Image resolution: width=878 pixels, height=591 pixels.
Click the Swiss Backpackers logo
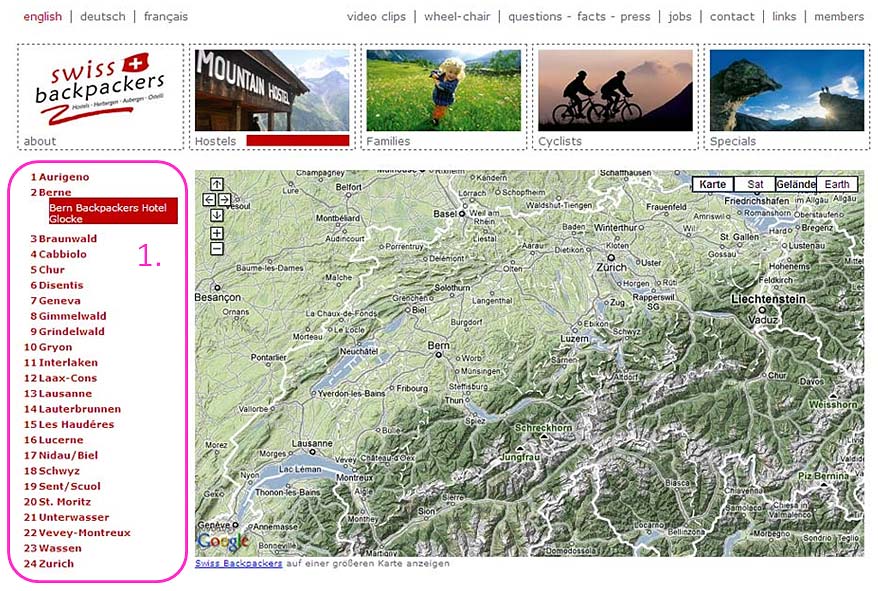click(x=99, y=89)
